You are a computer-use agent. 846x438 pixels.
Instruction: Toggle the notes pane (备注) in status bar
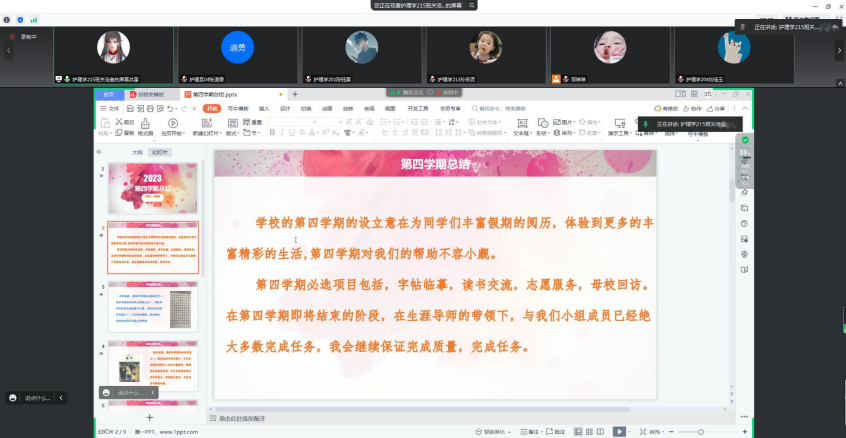pos(534,431)
